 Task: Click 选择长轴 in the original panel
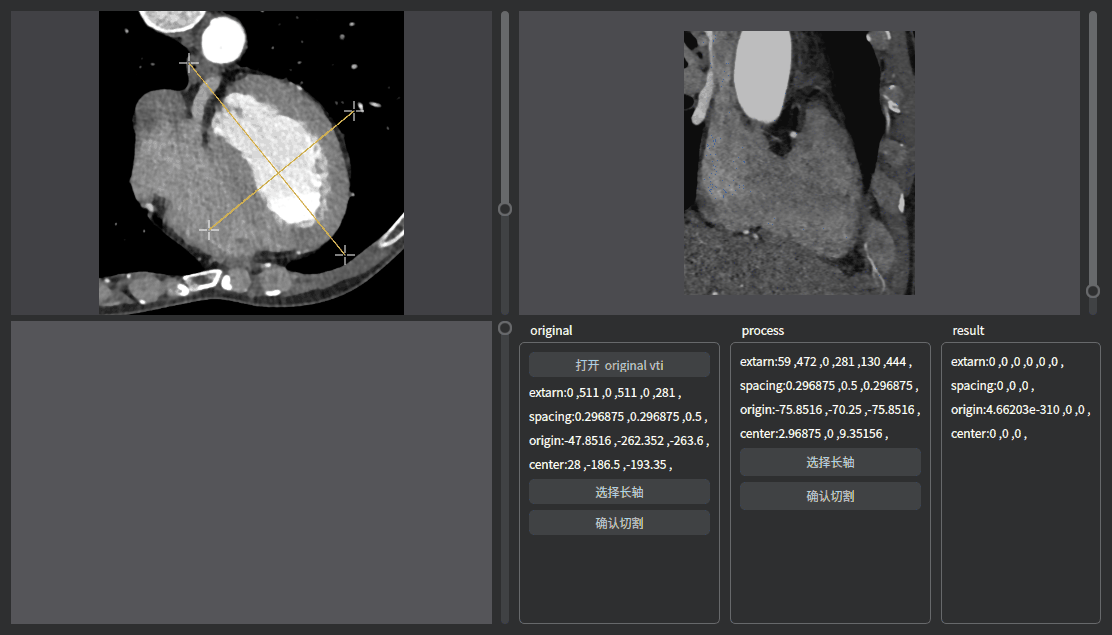click(x=619, y=492)
